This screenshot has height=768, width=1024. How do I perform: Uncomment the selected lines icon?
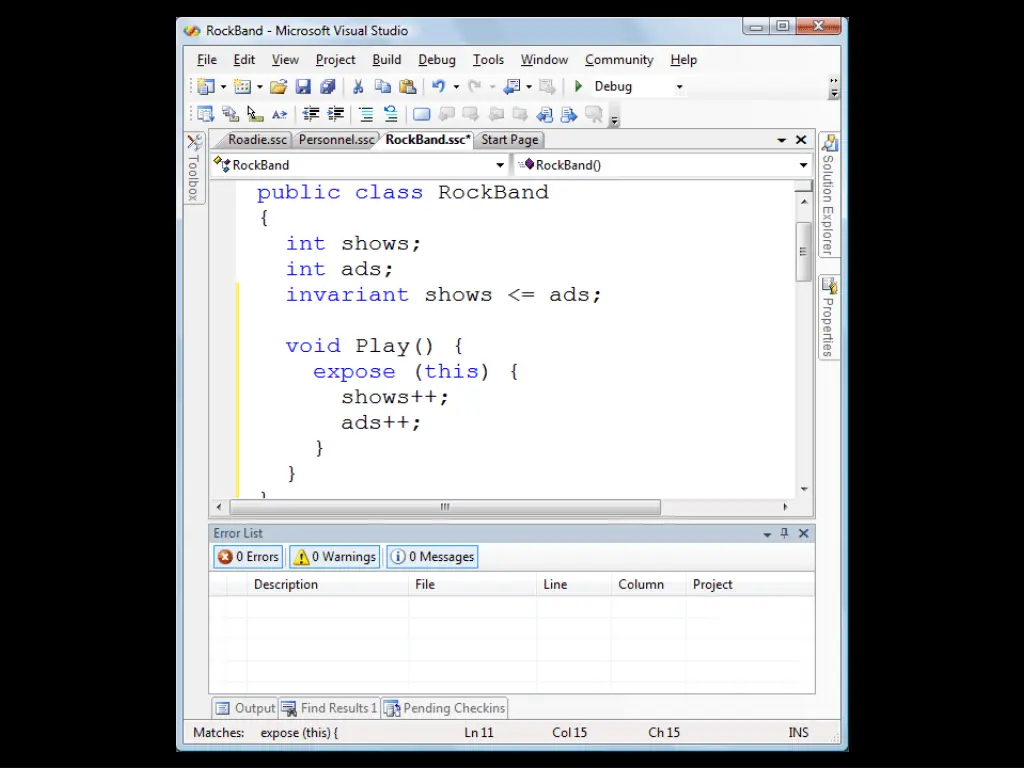point(391,114)
